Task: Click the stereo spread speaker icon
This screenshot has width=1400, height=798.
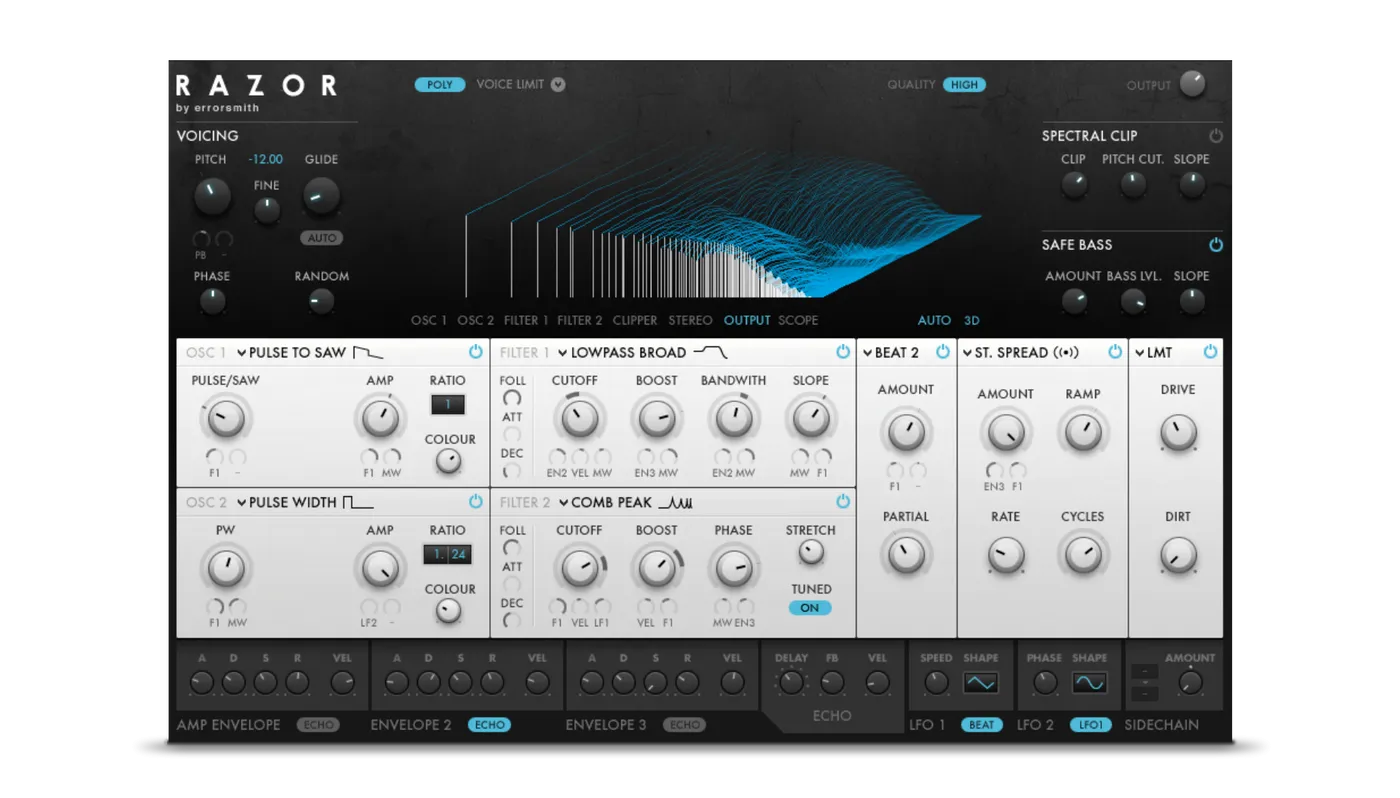Action: point(1067,352)
